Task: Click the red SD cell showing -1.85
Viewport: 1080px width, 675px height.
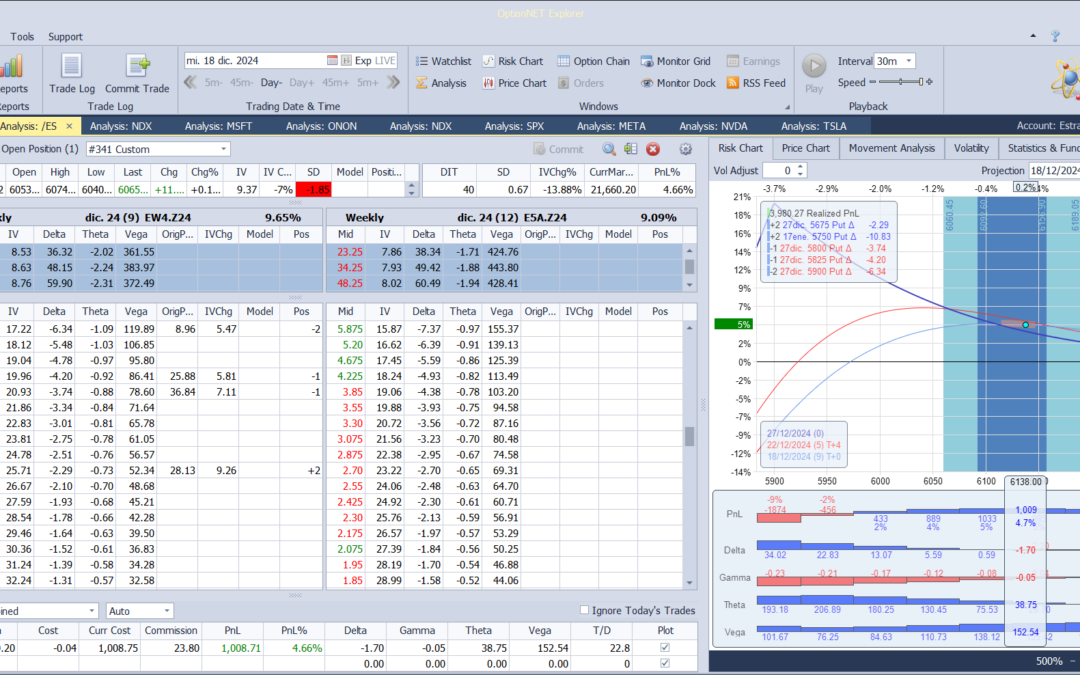Action: 313,189
